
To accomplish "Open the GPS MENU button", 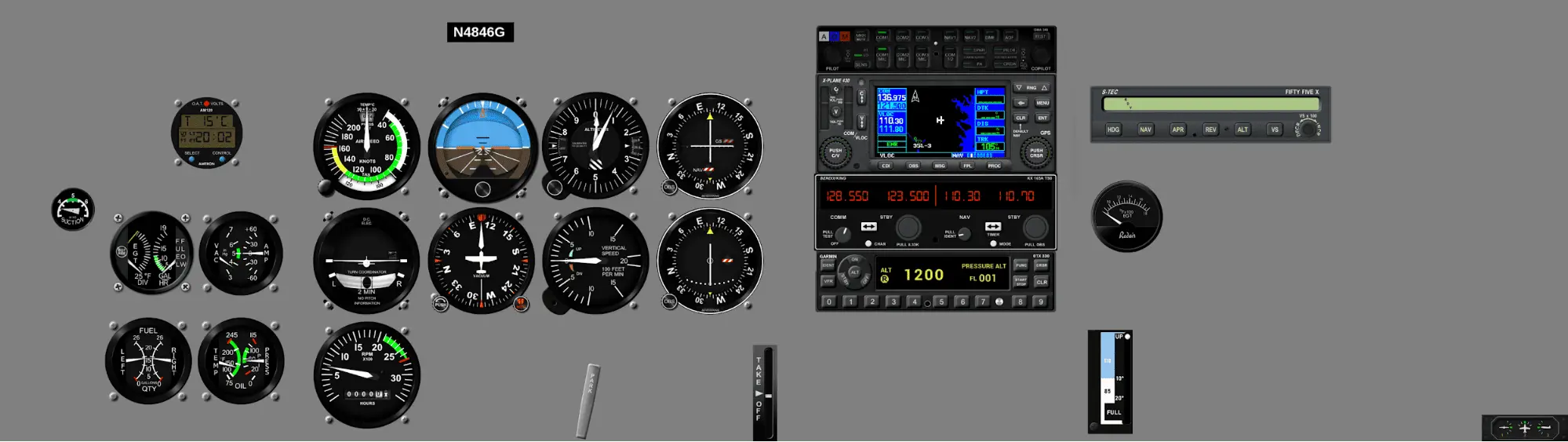I will click(1042, 103).
